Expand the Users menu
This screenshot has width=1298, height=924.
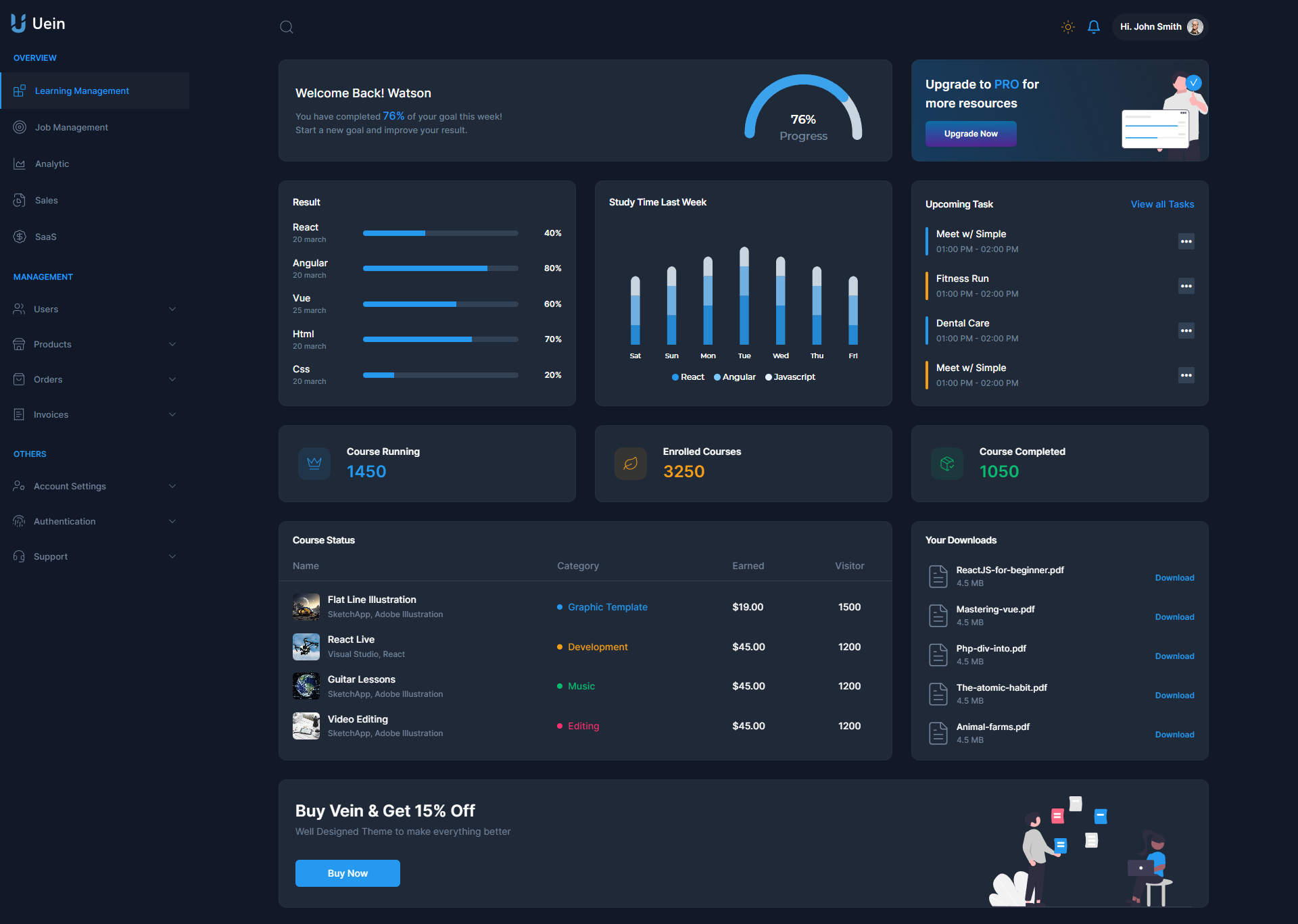click(x=172, y=309)
